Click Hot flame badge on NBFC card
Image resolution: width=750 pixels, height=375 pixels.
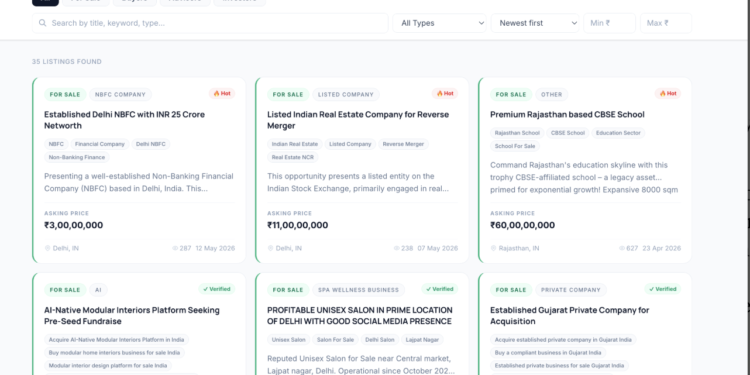pos(222,94)
